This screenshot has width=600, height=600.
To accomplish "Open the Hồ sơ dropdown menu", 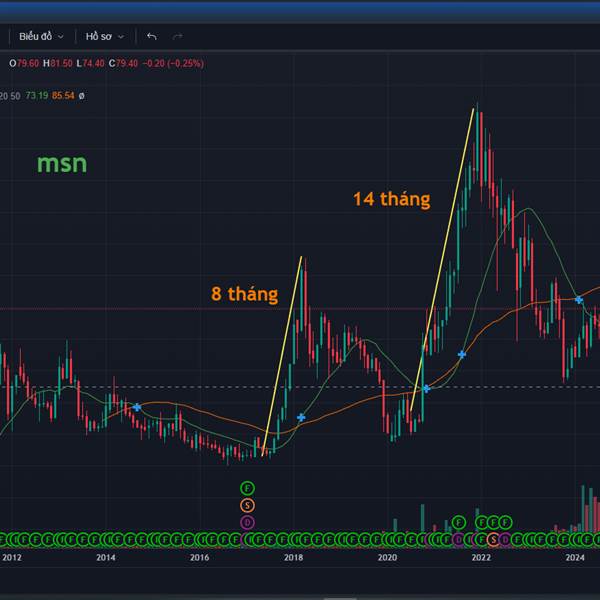I will click(104, 36).
